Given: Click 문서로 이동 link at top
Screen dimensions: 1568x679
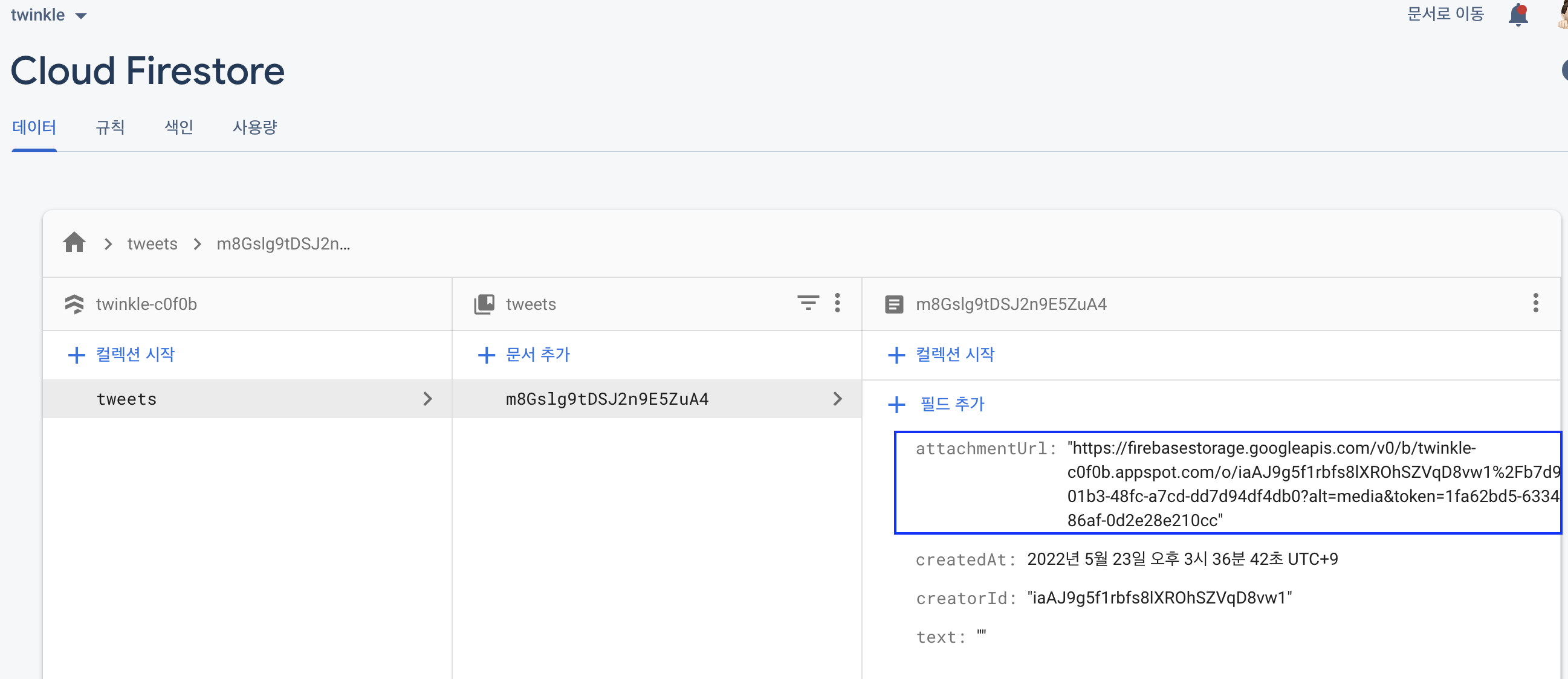Looking at the screenshot, I should click(x=1445, y=14).
